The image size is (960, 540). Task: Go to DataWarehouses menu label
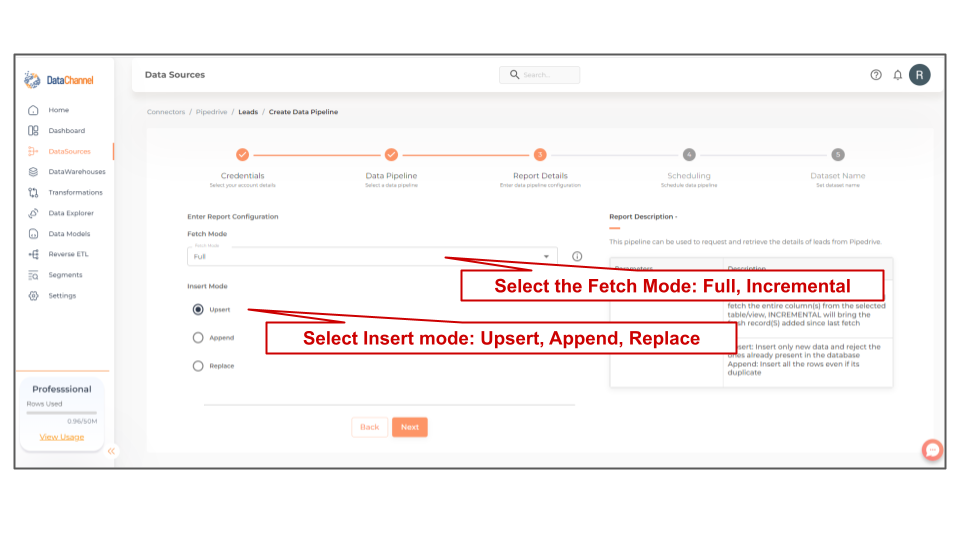77,172
